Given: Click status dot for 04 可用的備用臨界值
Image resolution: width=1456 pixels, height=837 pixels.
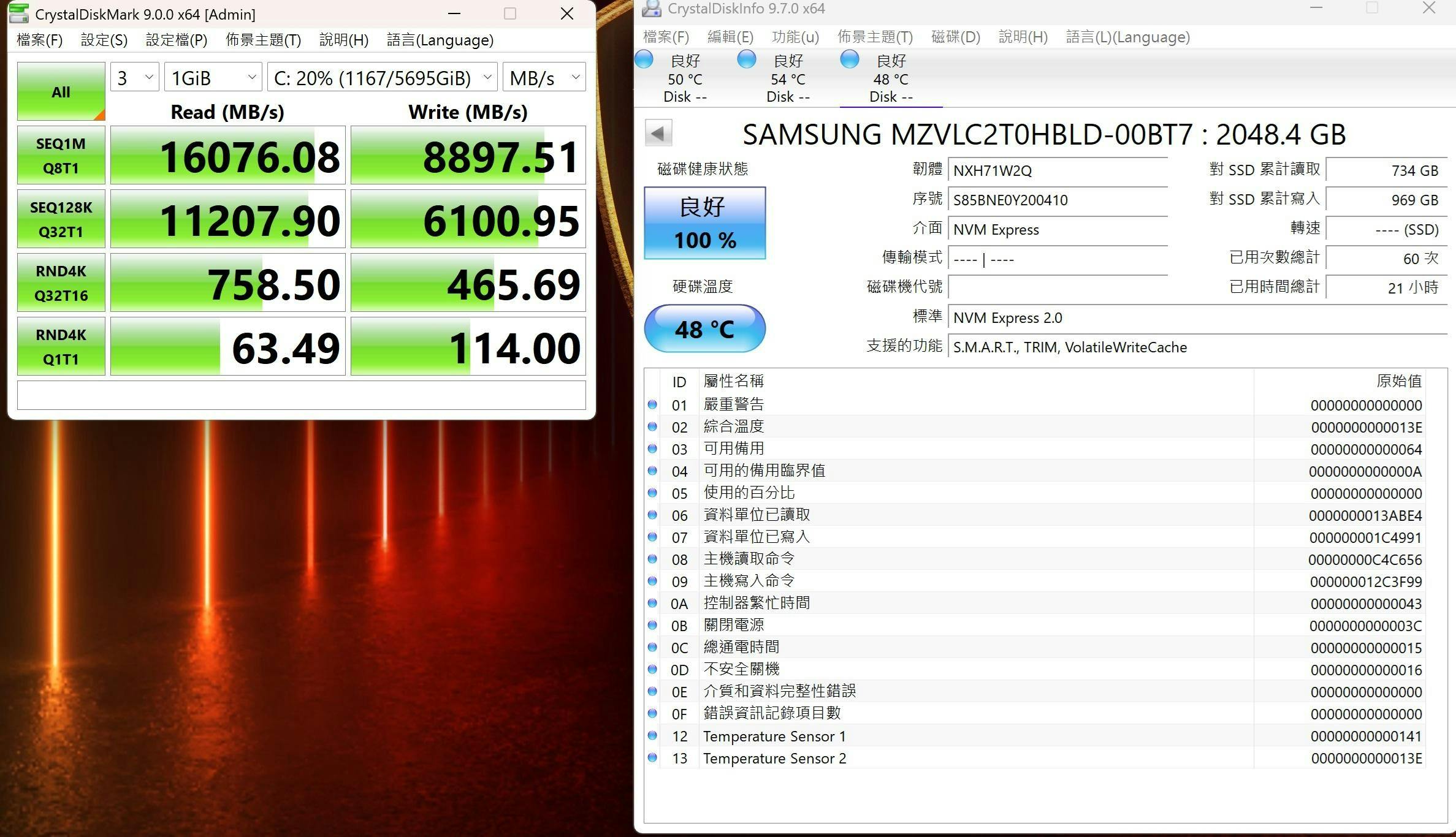Looking at the screenshot, I should click(x=652, y=471).
